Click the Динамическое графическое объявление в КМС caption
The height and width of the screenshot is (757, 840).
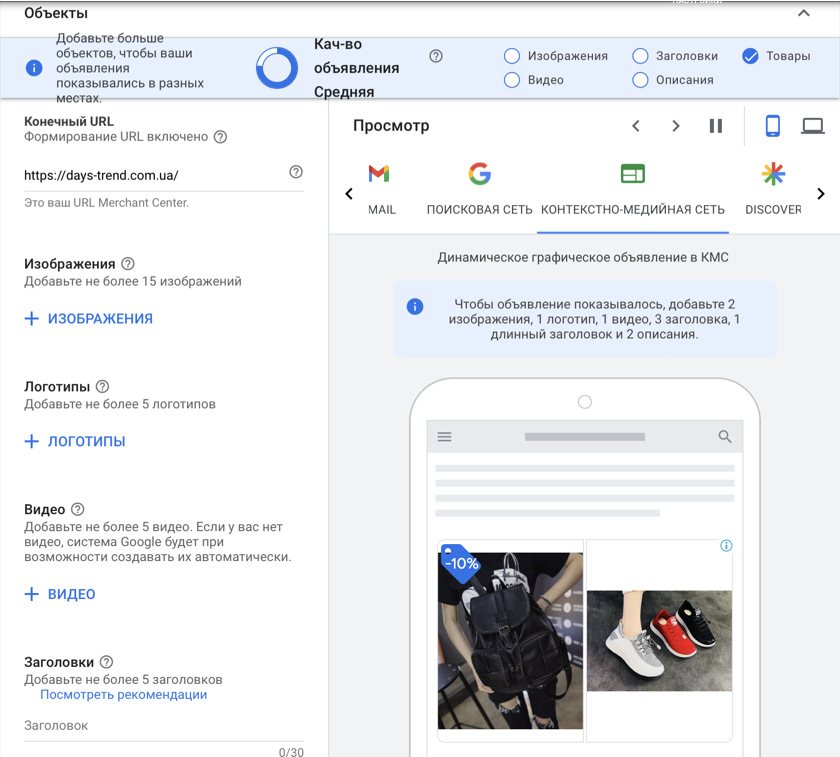583,257
